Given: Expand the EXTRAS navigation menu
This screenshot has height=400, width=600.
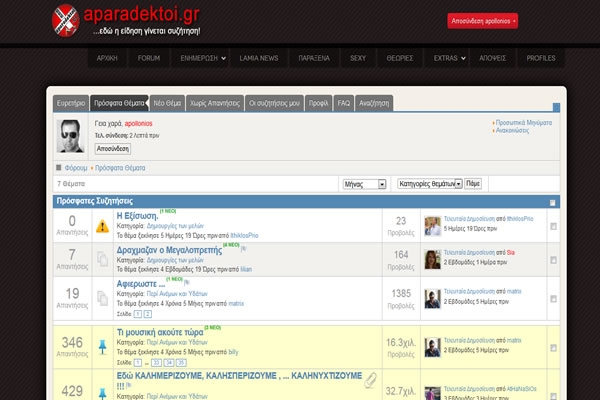Looking at the screenshot, I should (449, 58).
